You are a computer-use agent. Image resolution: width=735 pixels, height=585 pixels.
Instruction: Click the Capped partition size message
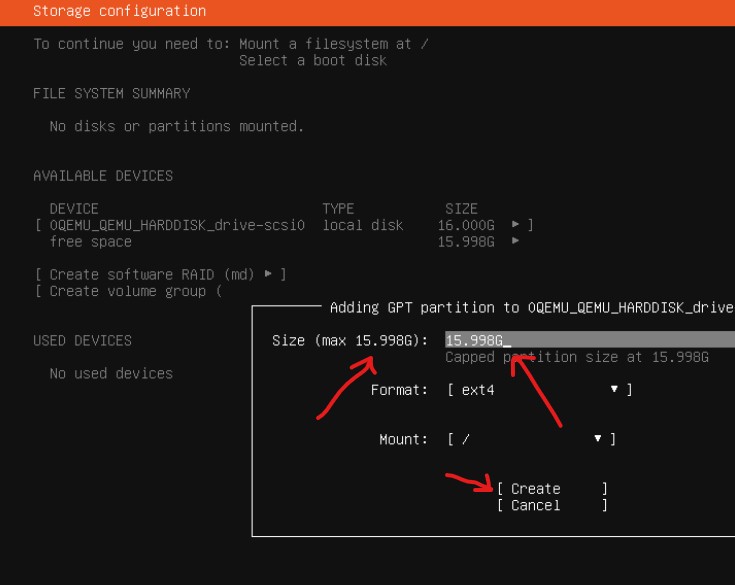577,357
